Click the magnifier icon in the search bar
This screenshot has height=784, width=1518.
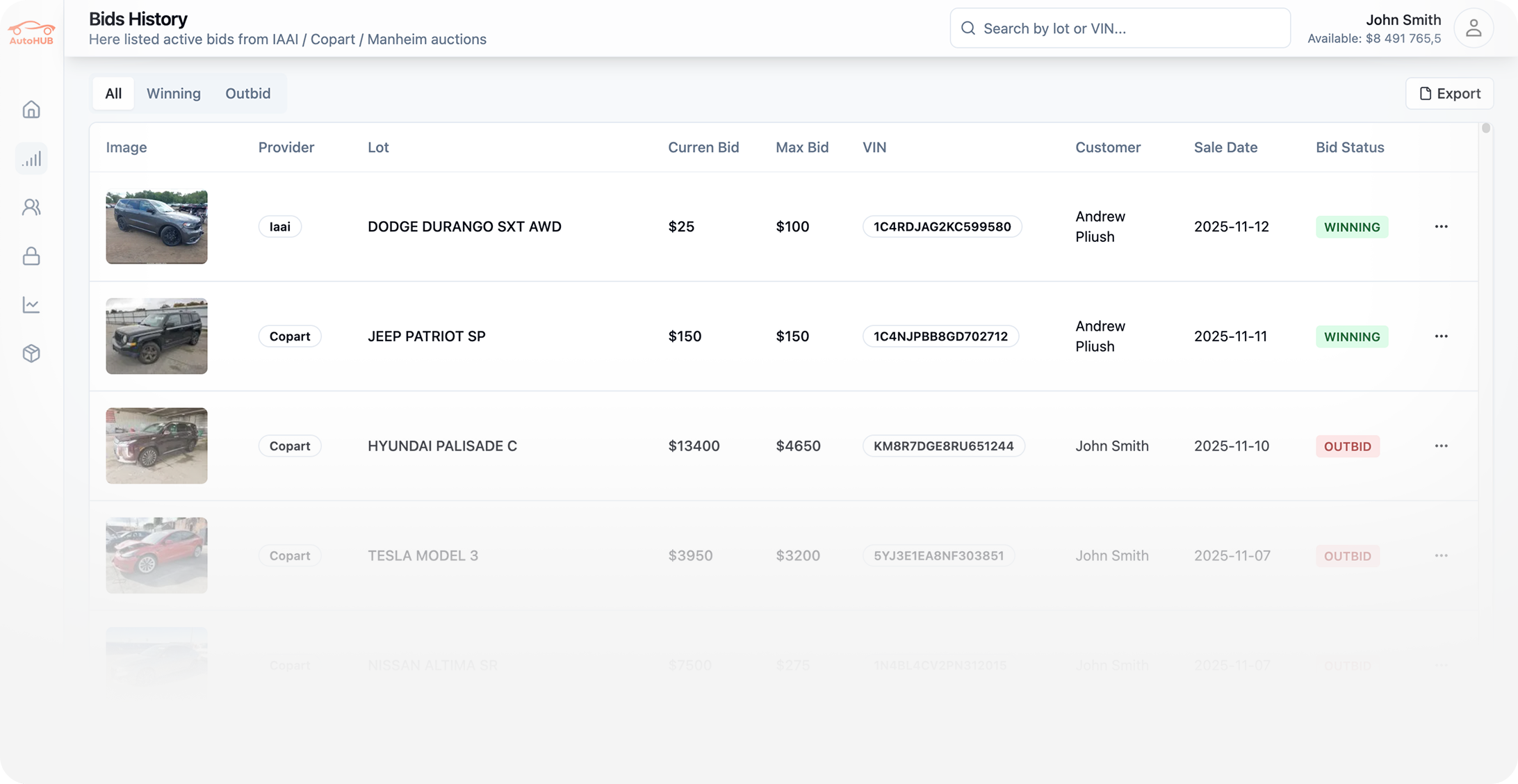click(968, 28)
